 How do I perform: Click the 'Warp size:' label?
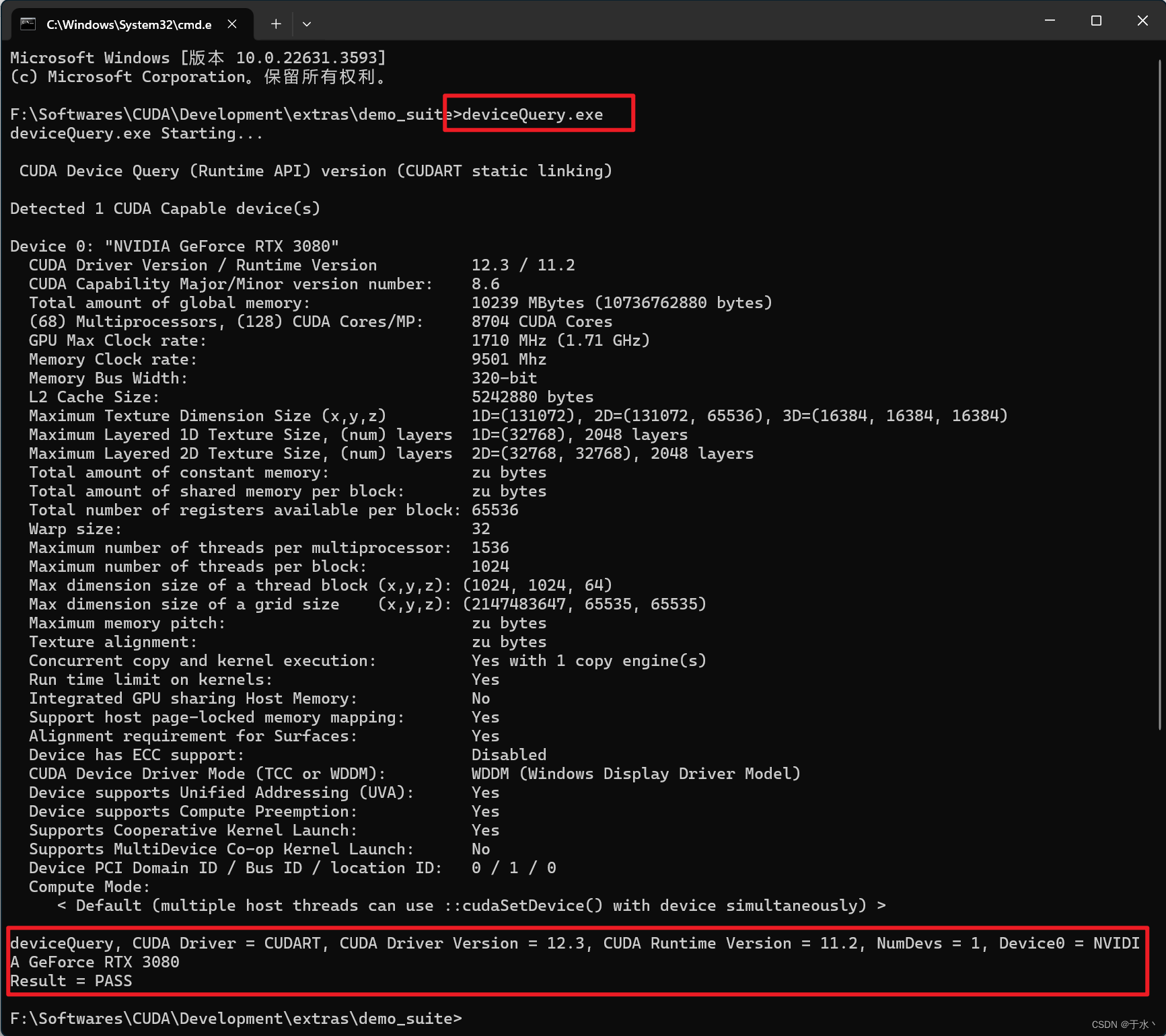tap(75, 529)
